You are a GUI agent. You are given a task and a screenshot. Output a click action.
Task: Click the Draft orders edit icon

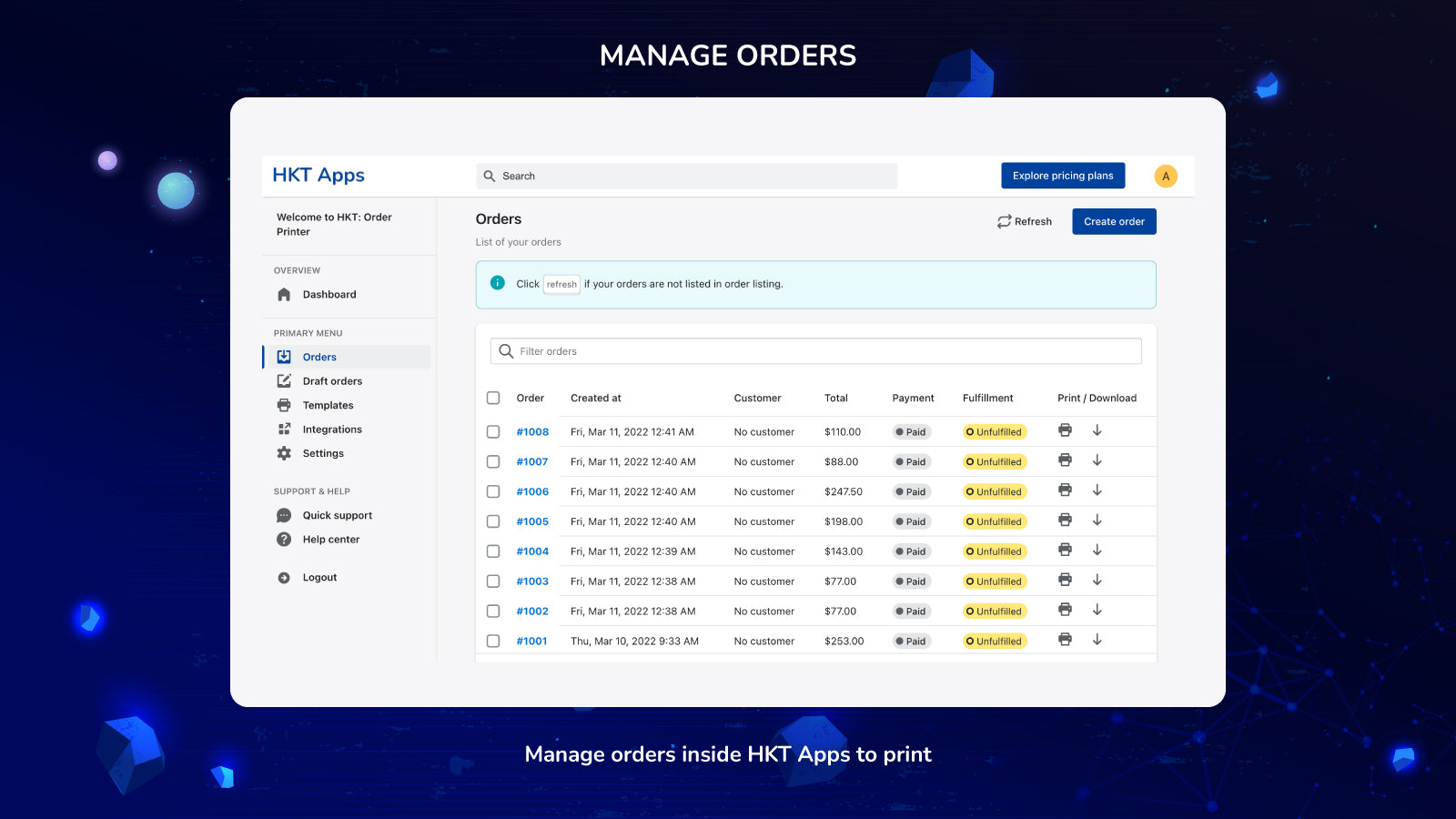coord(284,381)
